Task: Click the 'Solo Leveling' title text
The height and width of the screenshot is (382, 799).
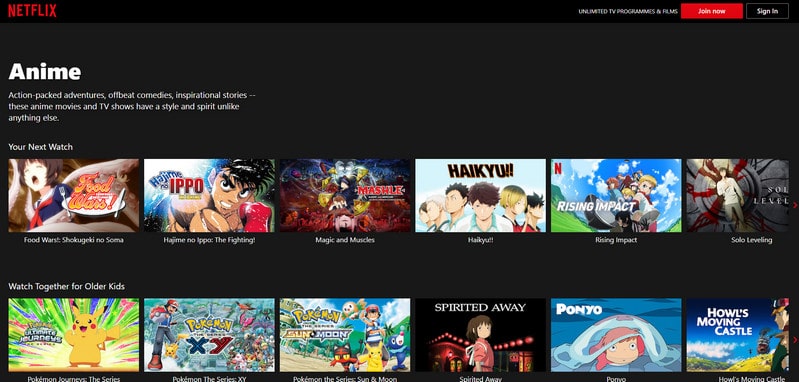Action: click(751, 240)
